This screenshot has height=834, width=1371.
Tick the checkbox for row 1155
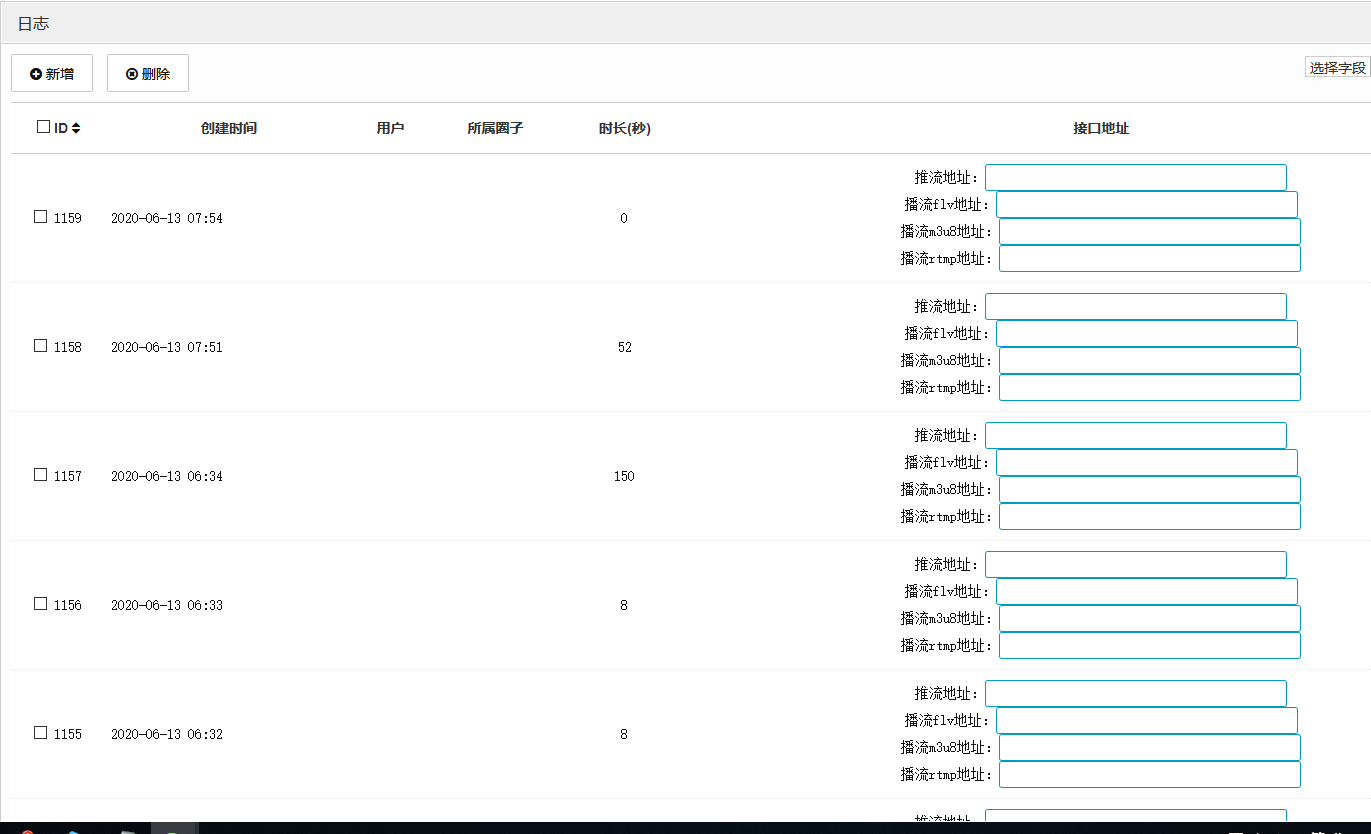pyautogui.click(x=41, y=733)
